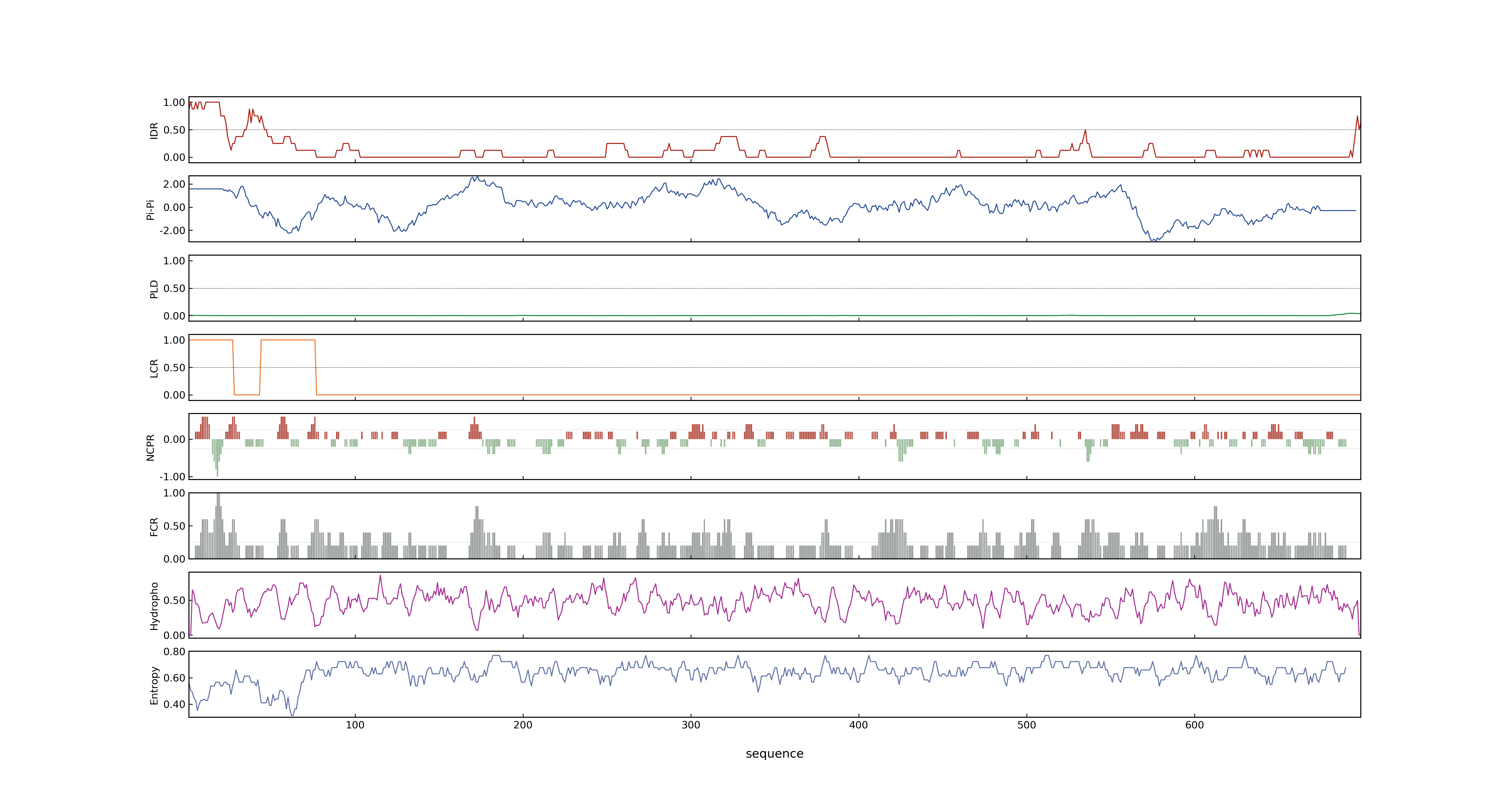
Task: Click the 0.00 tick of Pi-Pi panel
Action: (x=174, y=208)
